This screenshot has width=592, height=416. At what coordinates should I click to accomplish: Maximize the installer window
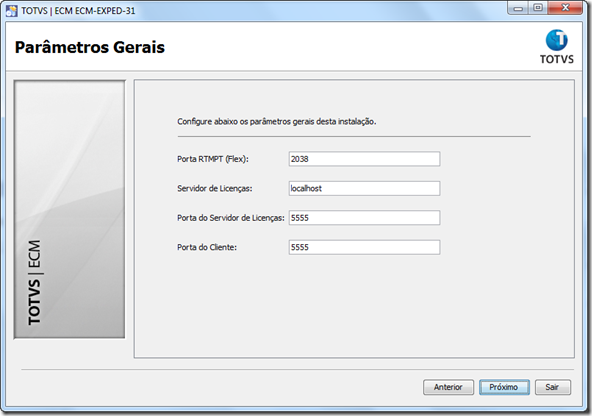(x=538, y=8)
